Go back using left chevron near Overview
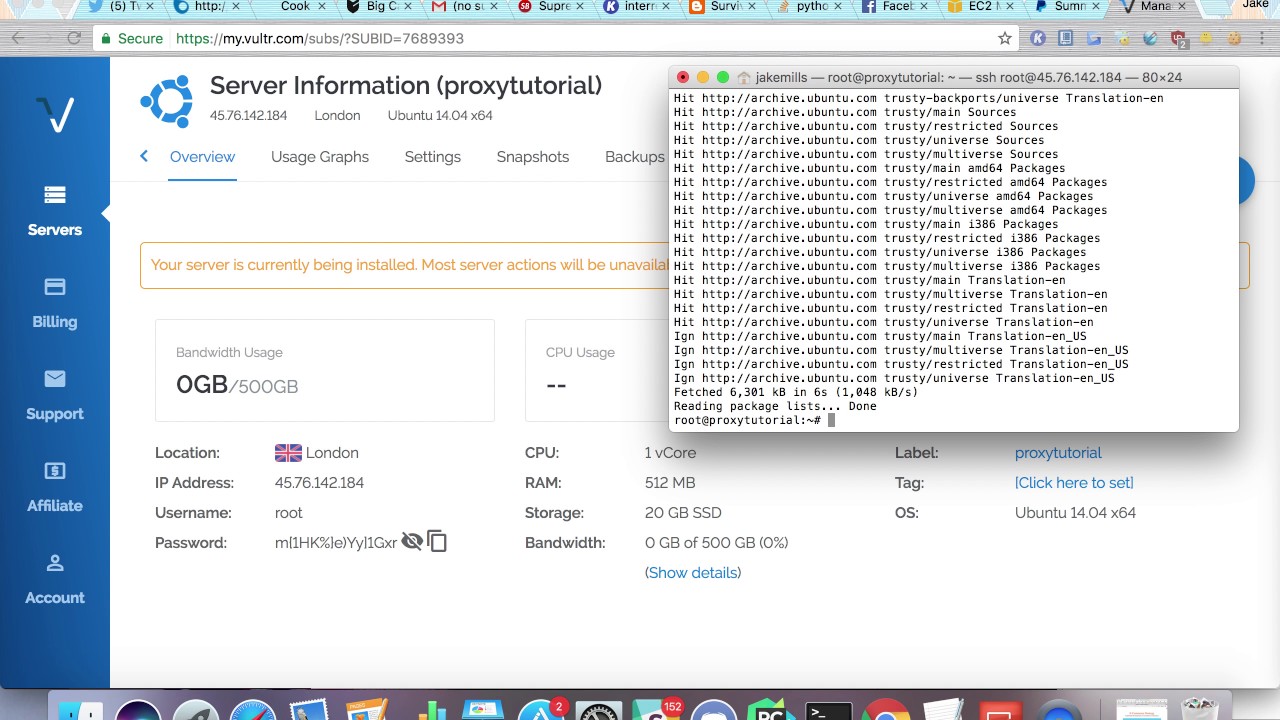1280x720 pixels. 144,156
